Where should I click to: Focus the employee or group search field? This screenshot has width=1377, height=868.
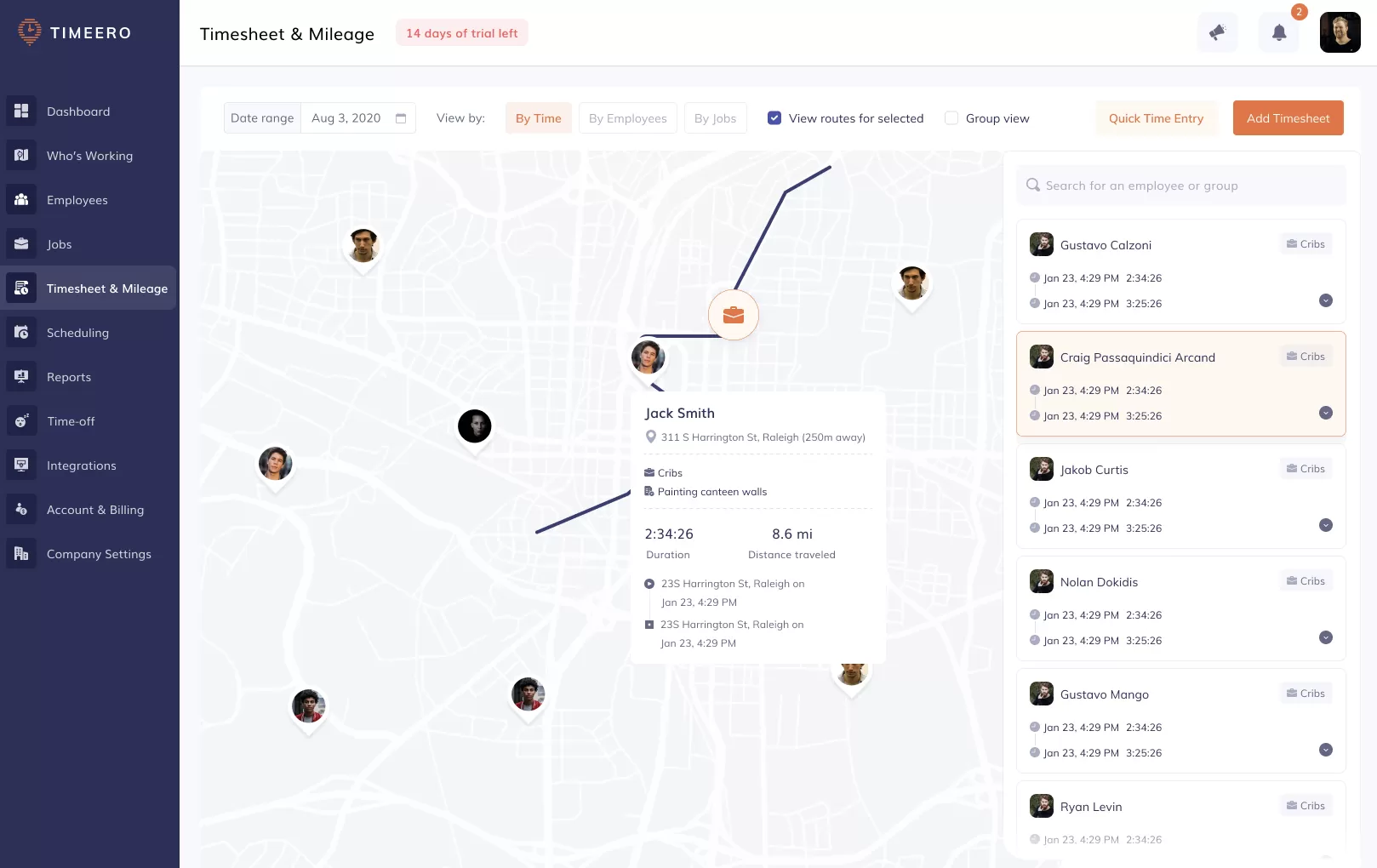click(x=1181, y=186)
